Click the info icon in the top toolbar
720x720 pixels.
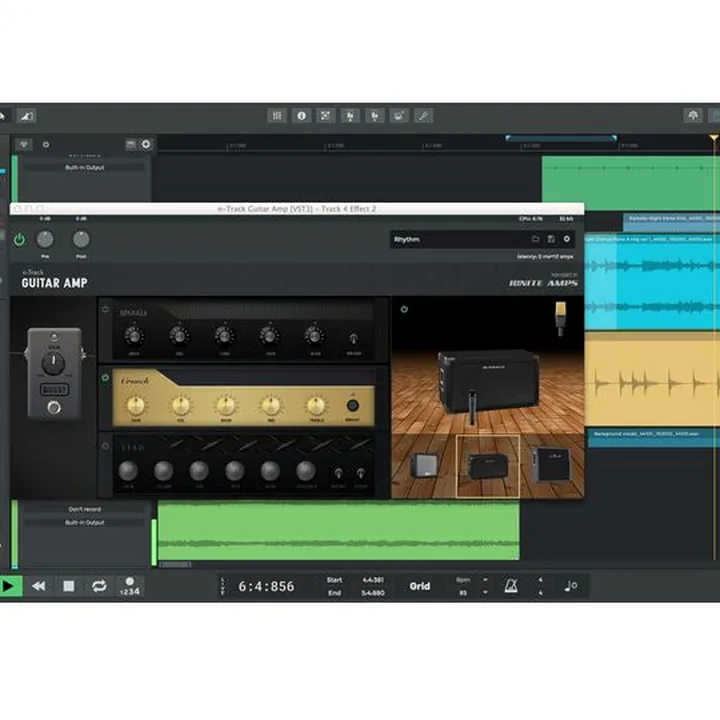[301, 116]
